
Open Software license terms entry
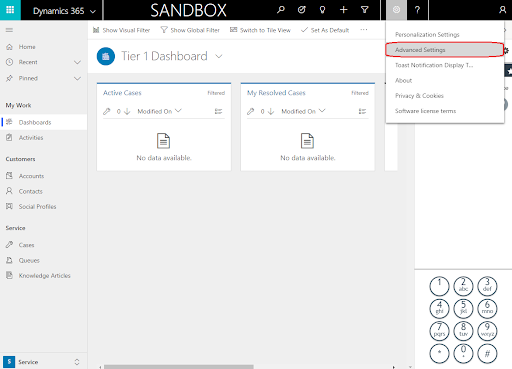coord(445,111)
